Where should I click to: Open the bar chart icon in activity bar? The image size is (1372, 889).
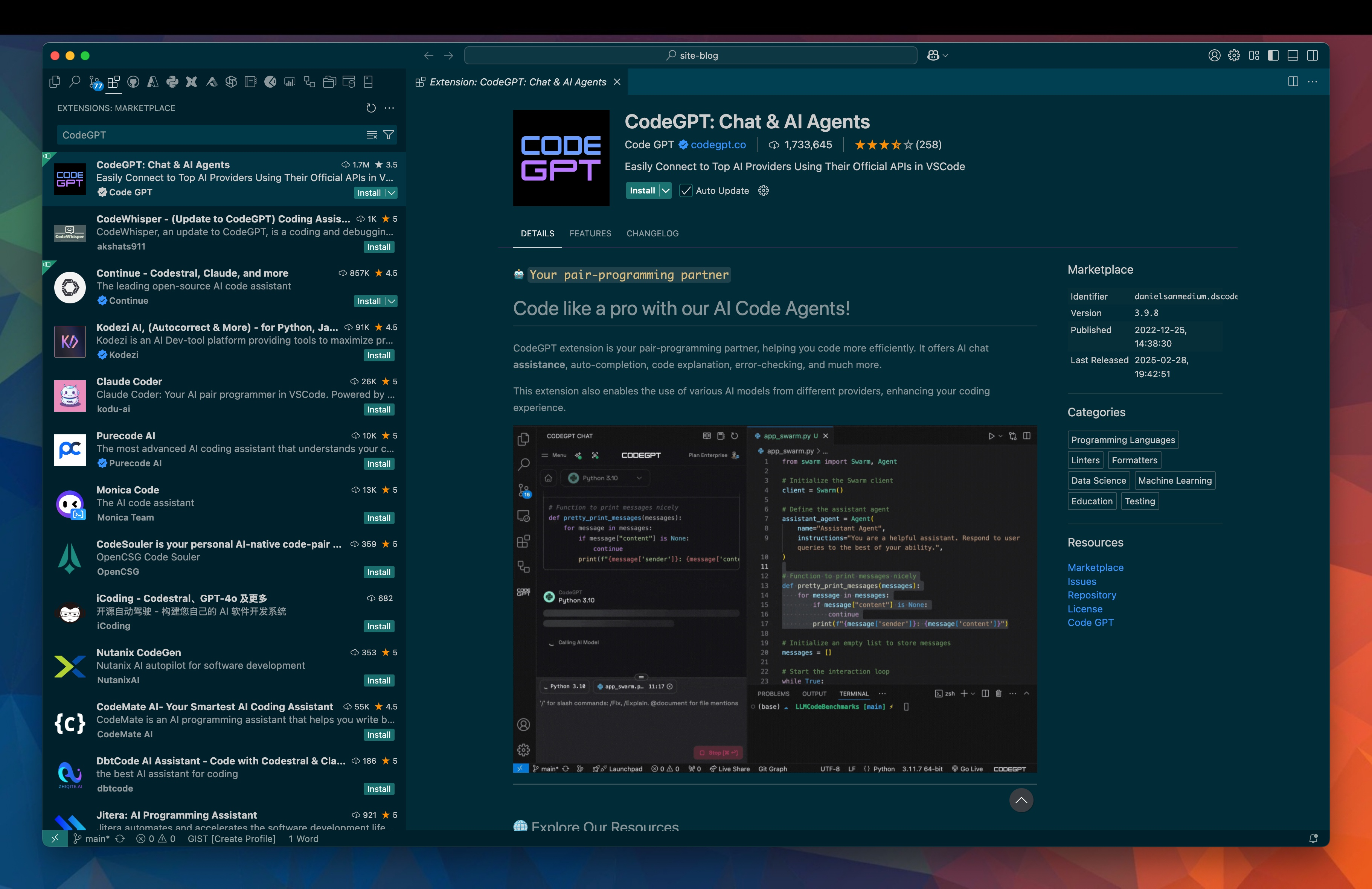(x=290, y=82)
